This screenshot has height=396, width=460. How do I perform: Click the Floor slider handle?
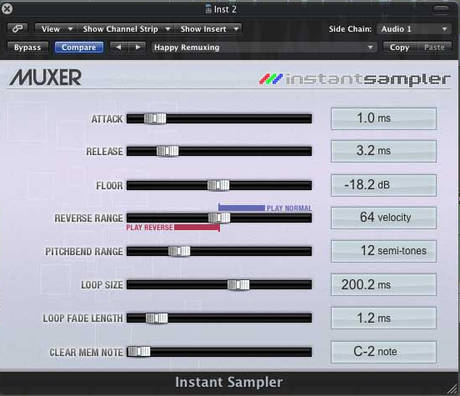point(218,185)
